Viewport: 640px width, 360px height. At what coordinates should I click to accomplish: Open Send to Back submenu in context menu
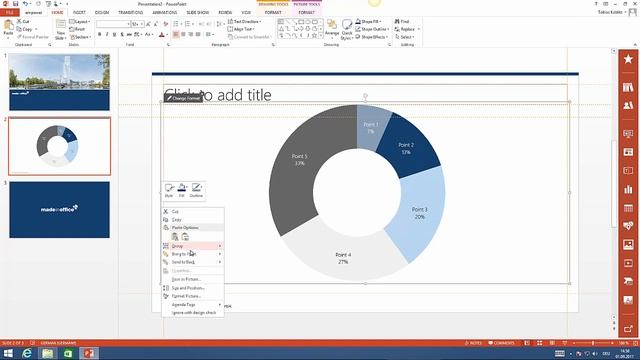click(x=193, y=262)
